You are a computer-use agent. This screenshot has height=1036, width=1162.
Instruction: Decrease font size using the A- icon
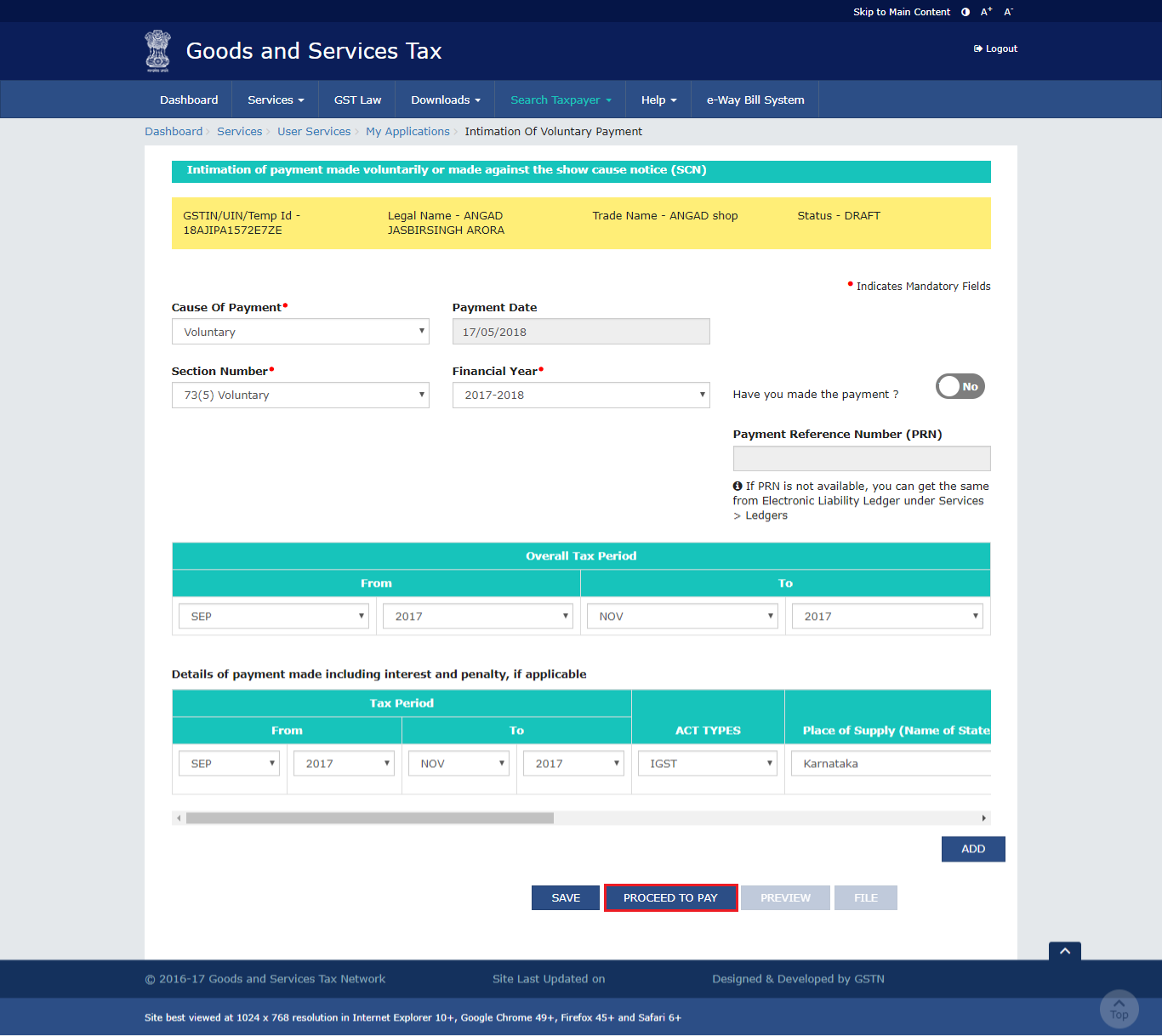pyautogui.click(x=1007, y=12)
